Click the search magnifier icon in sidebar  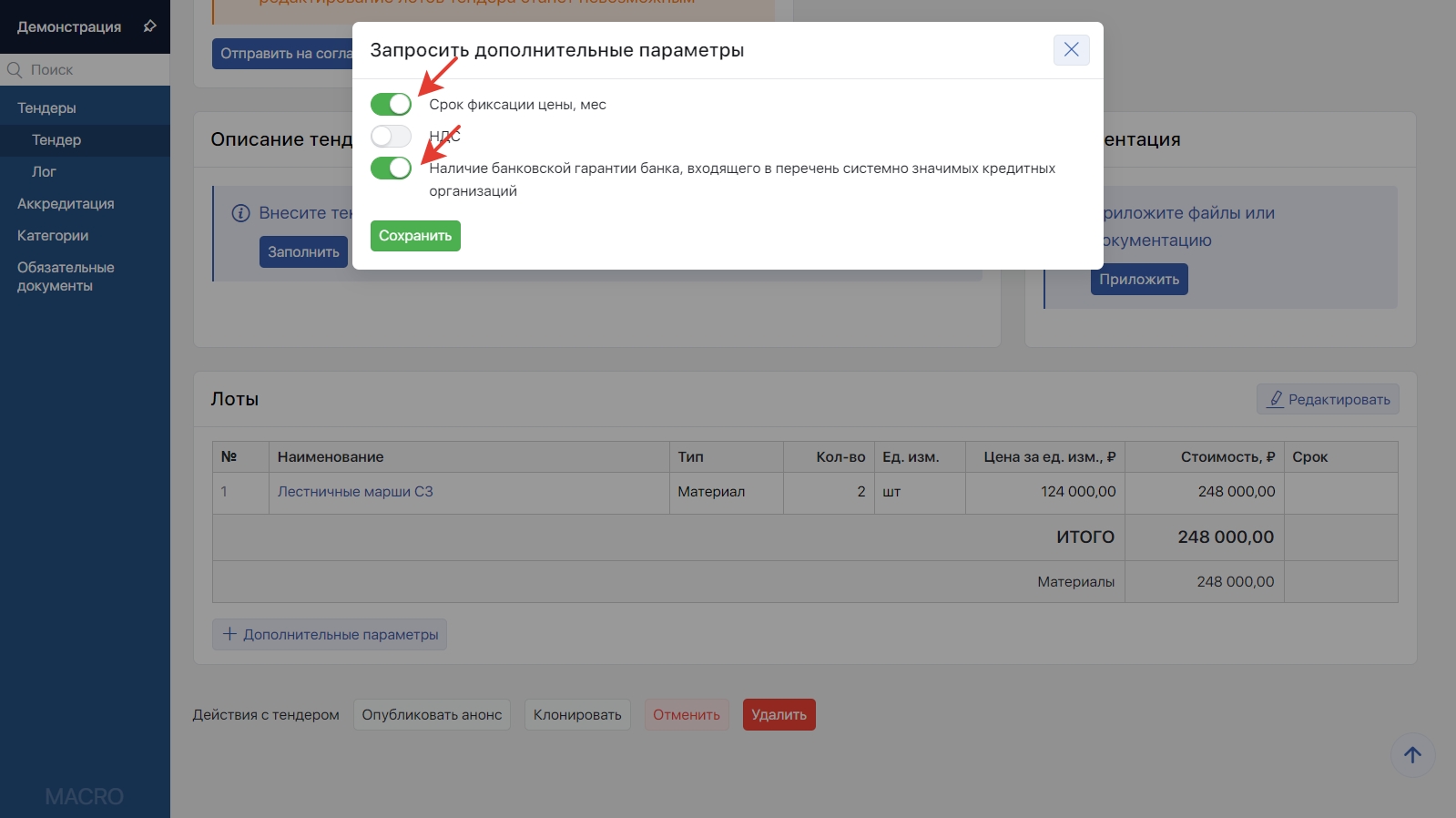coord(15,70)
